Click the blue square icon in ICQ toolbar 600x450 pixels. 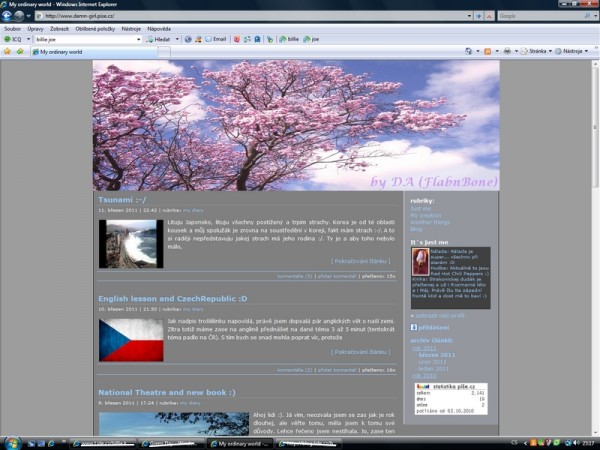click(257, 39)
